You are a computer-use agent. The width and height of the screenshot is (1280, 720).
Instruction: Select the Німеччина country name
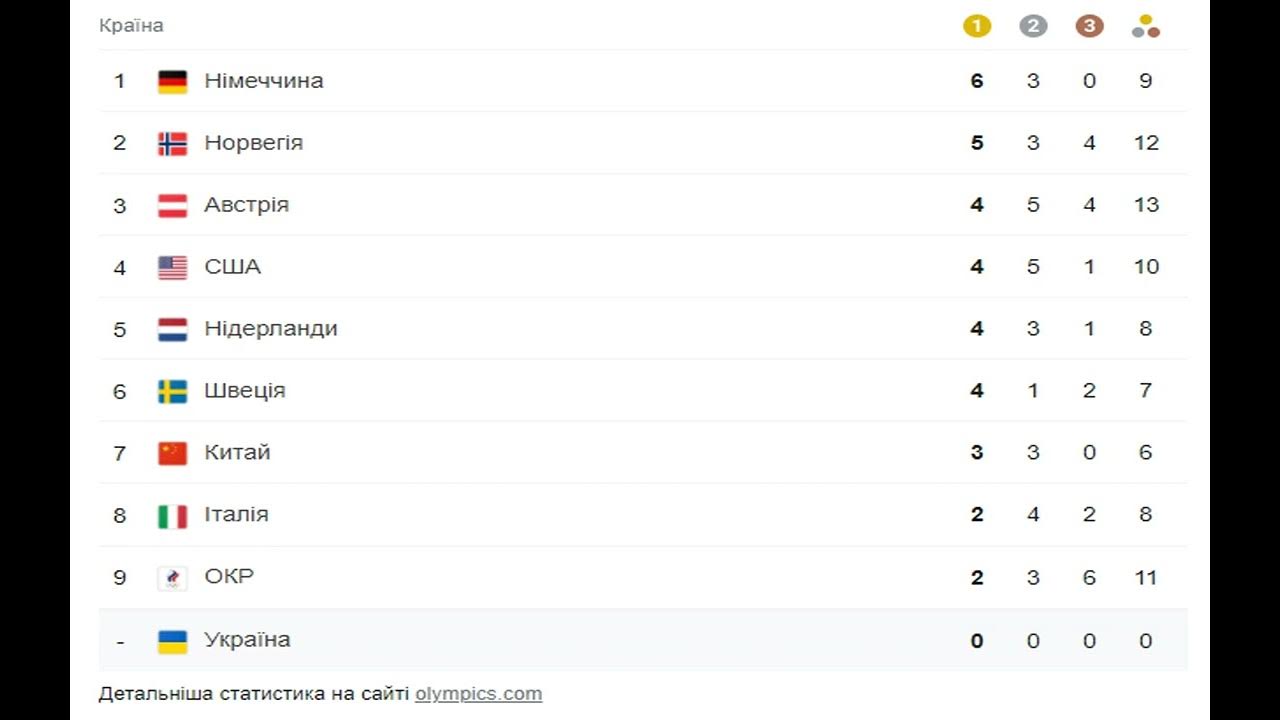(x=264, y=81)
